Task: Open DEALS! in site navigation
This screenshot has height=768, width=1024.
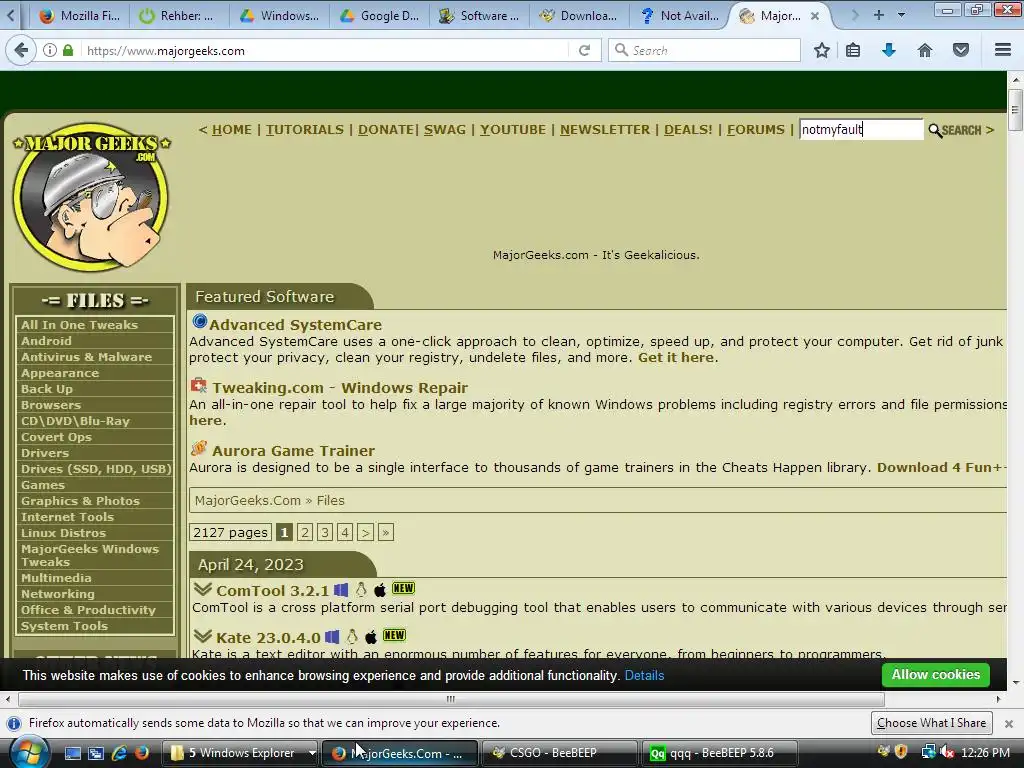Action: coord(688,130)
